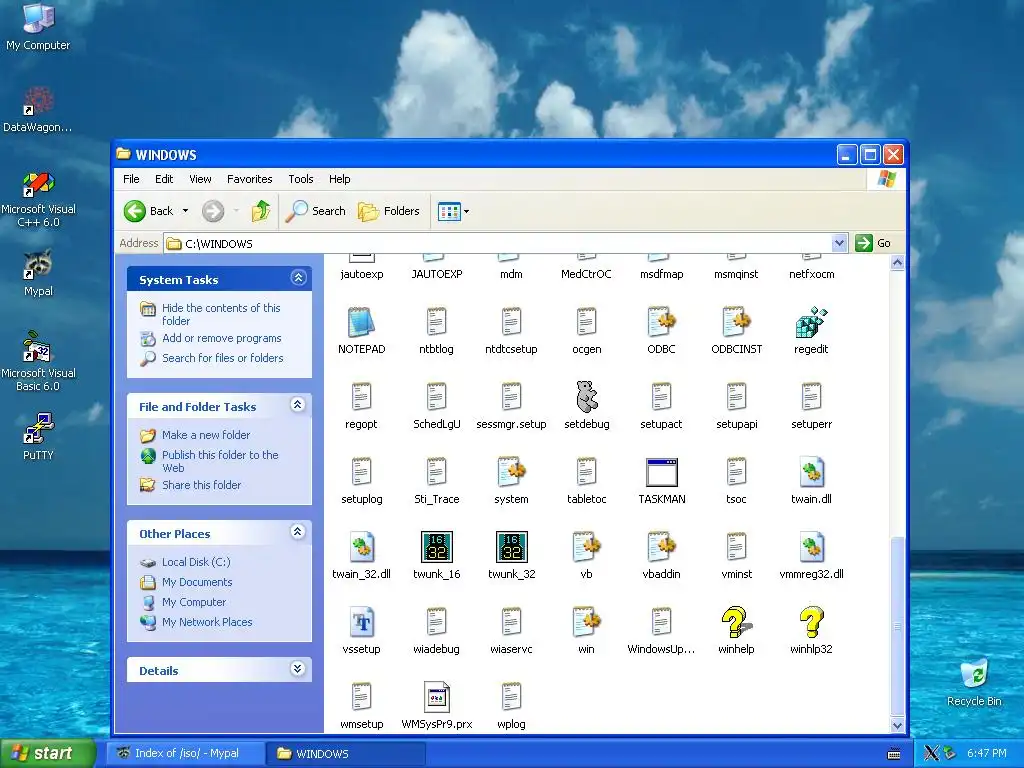Viewport: 1024px width, 768px height.
Task: Select the vmmreg32.dll file icon
Action: [x=811, y=547]
